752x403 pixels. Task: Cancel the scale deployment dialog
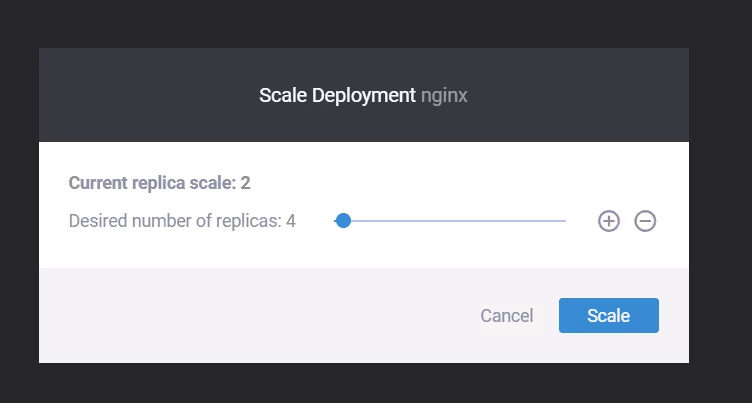tap(506, 316)
